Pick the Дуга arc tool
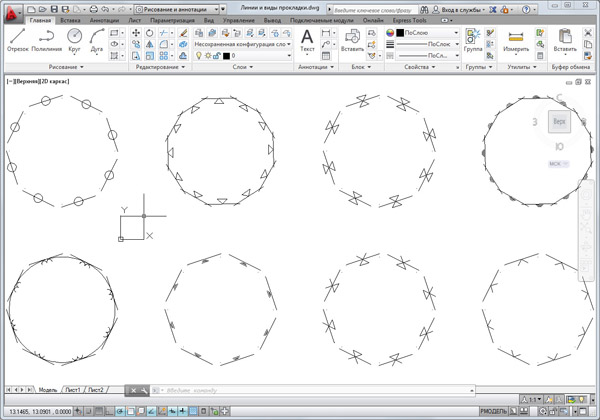This screenshot has height=420, width=600. point(96,38)
